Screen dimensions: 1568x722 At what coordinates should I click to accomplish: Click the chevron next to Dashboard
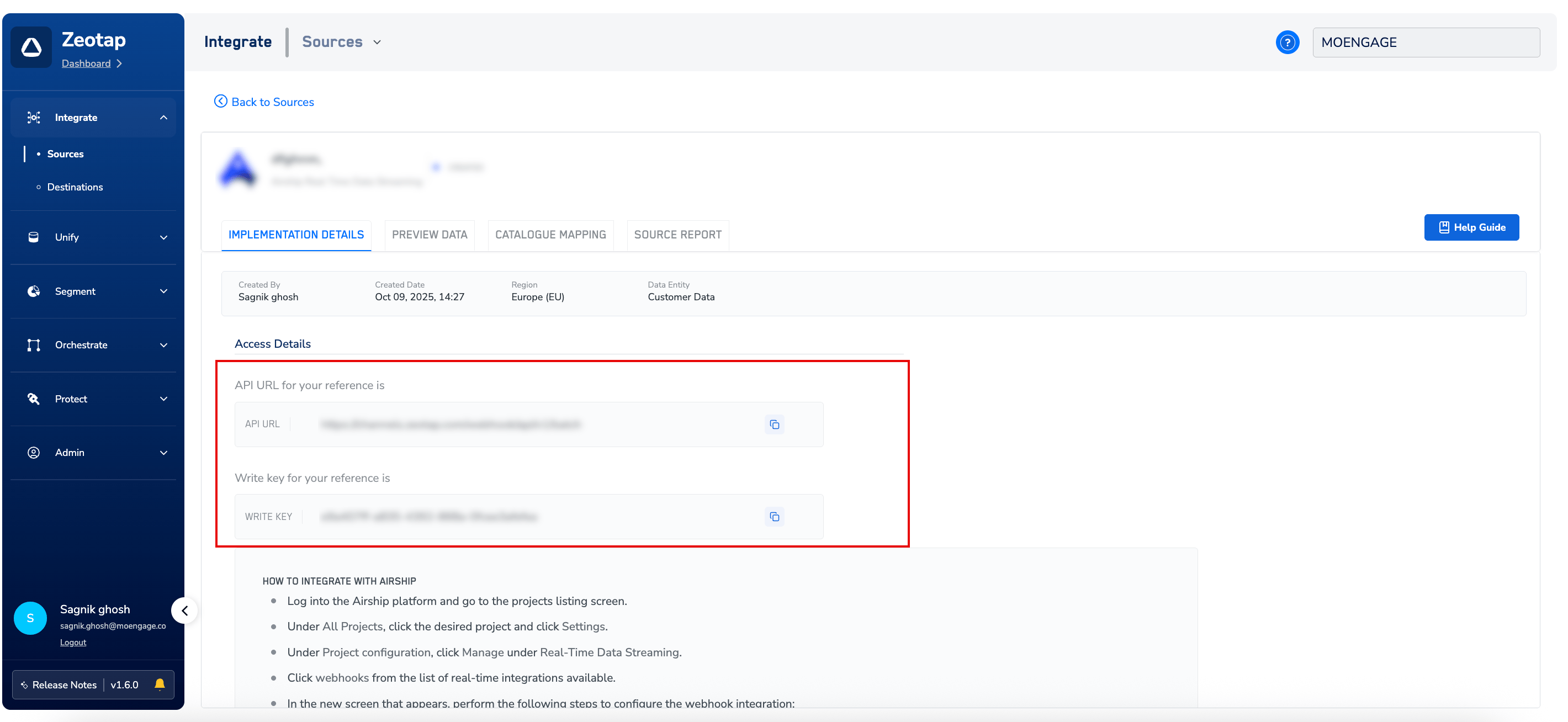tap(119, 63)
